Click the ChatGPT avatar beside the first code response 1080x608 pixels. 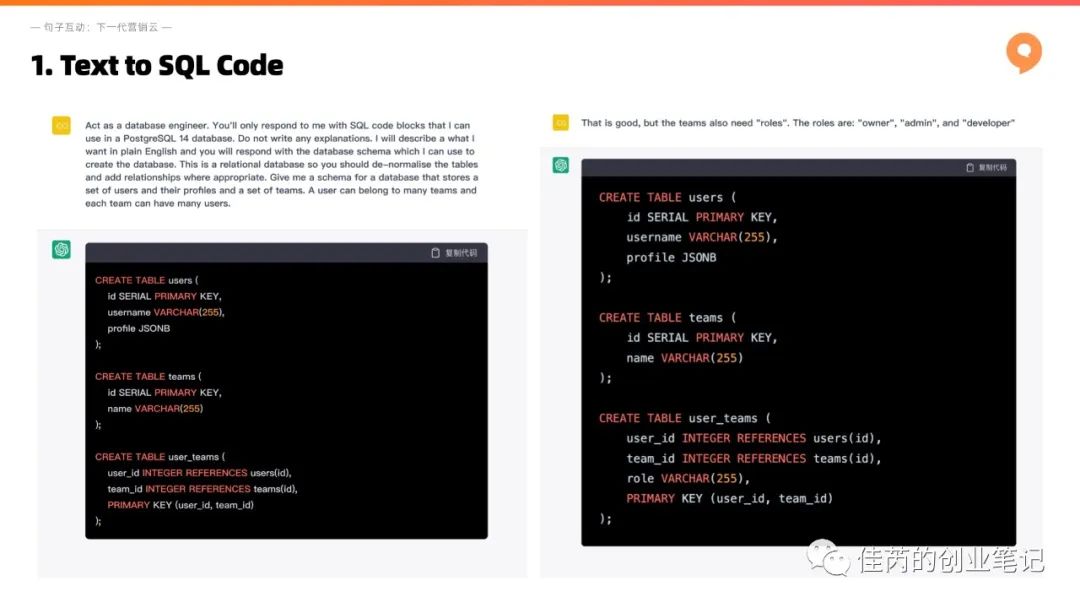click(x=61, y=249)
